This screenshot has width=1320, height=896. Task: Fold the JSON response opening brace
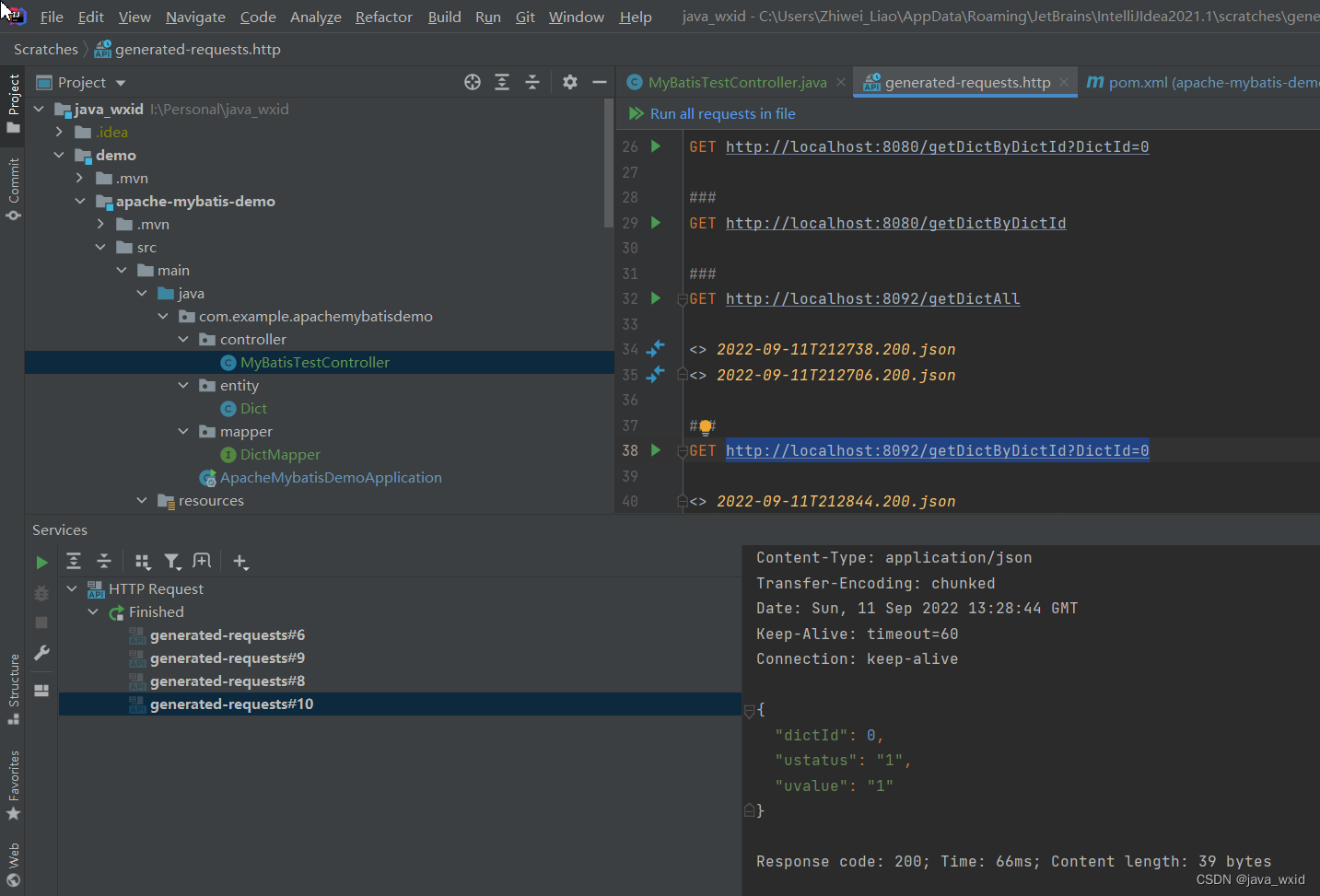[x=749, y=710]
